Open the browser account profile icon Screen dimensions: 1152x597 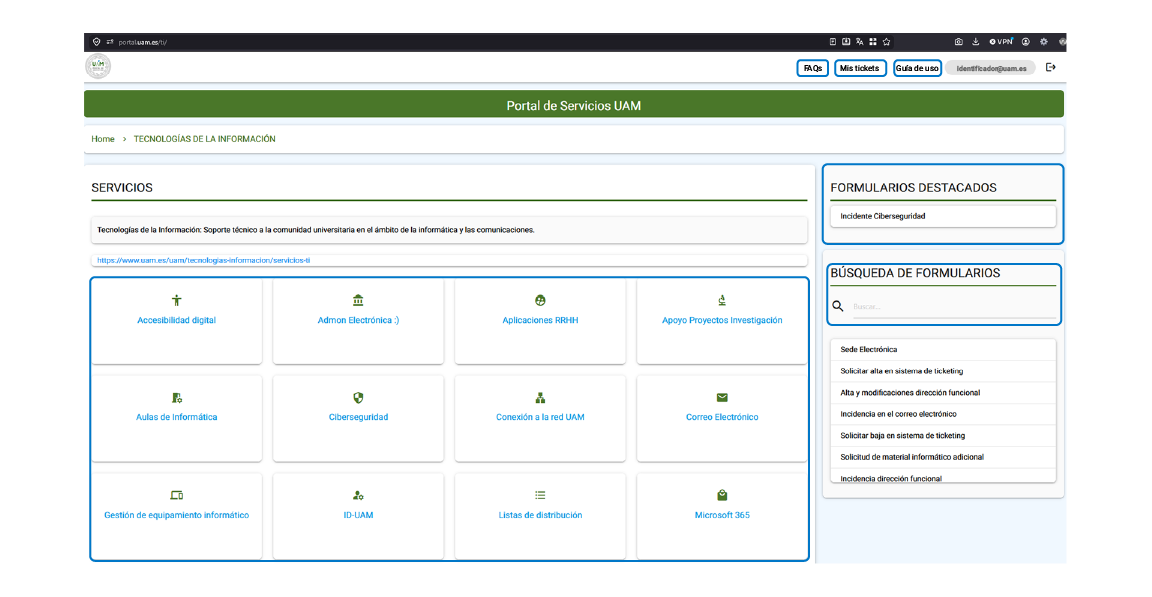[1026, 42]
